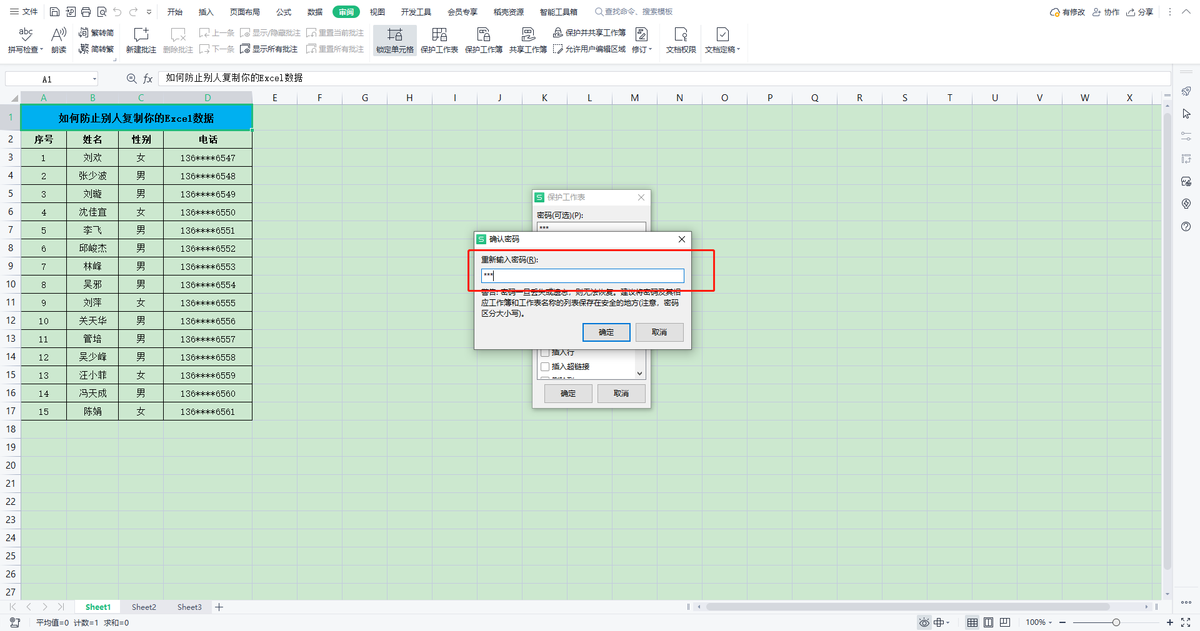The image size is (1200, 631).
Task: Click 繁转简 conversion button
Action: point(96,33)
